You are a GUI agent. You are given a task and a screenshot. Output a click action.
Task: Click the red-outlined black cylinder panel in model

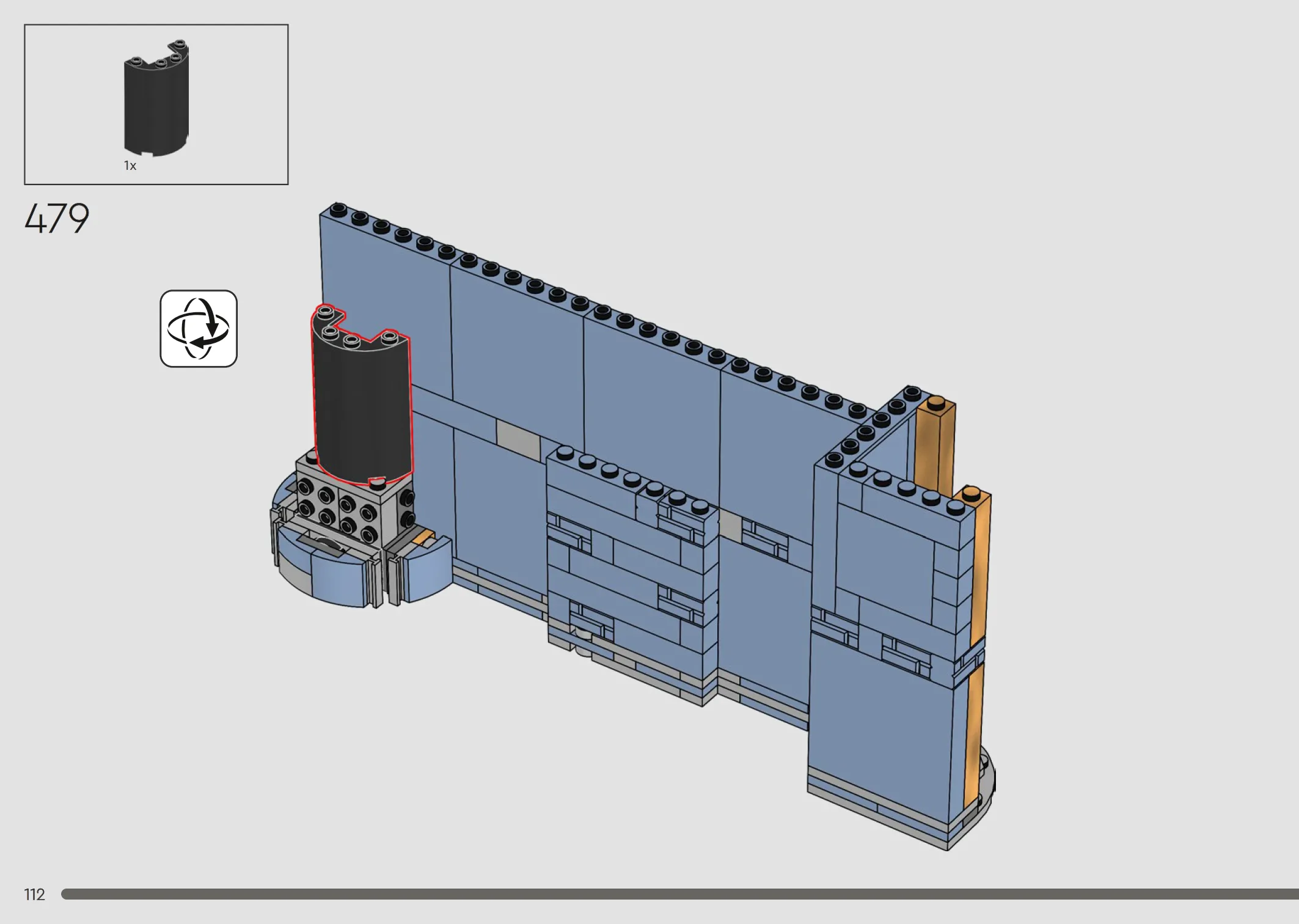pyautogui.click(x=362, y=396)
